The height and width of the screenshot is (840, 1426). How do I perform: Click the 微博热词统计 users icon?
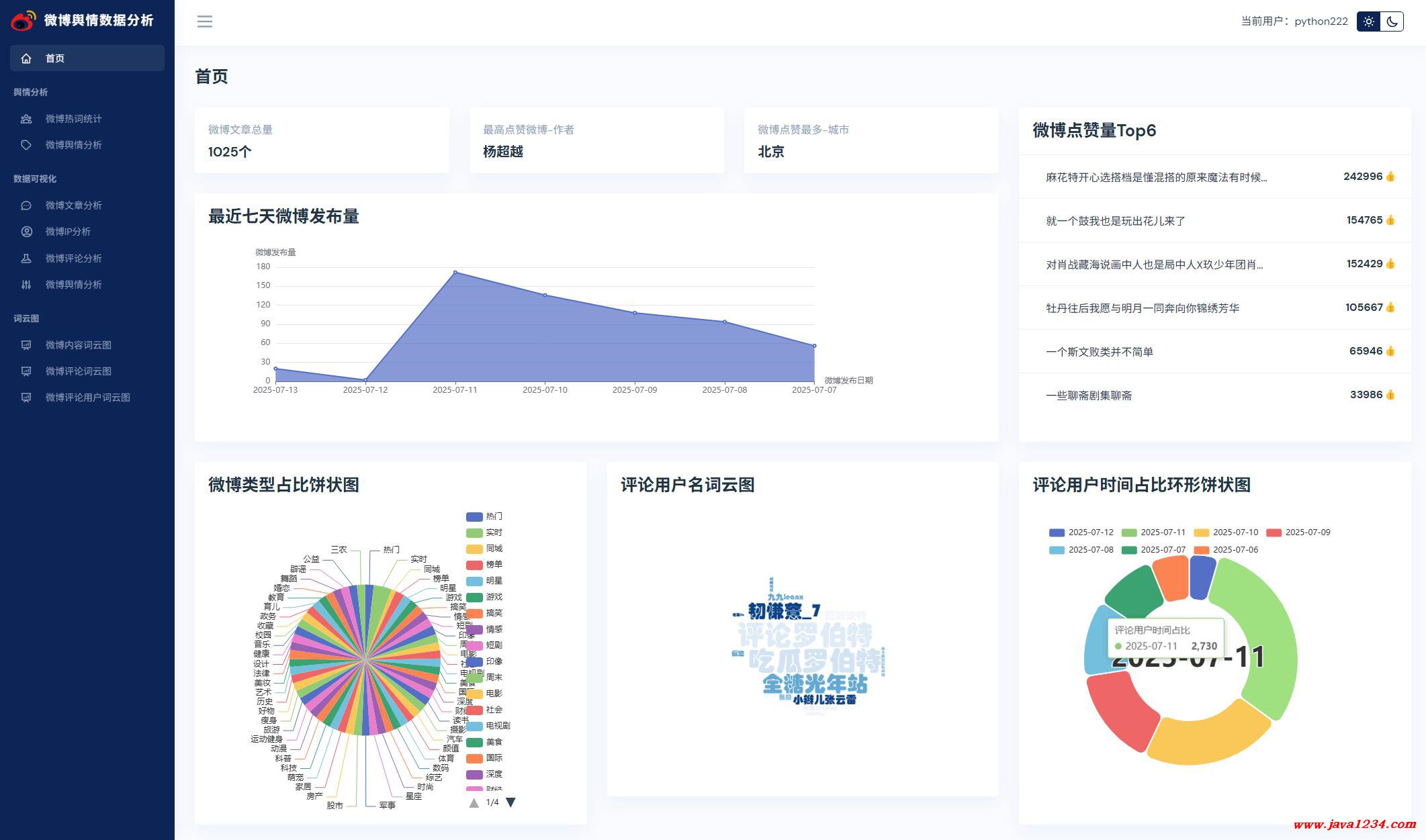click(x=26, y=119)
